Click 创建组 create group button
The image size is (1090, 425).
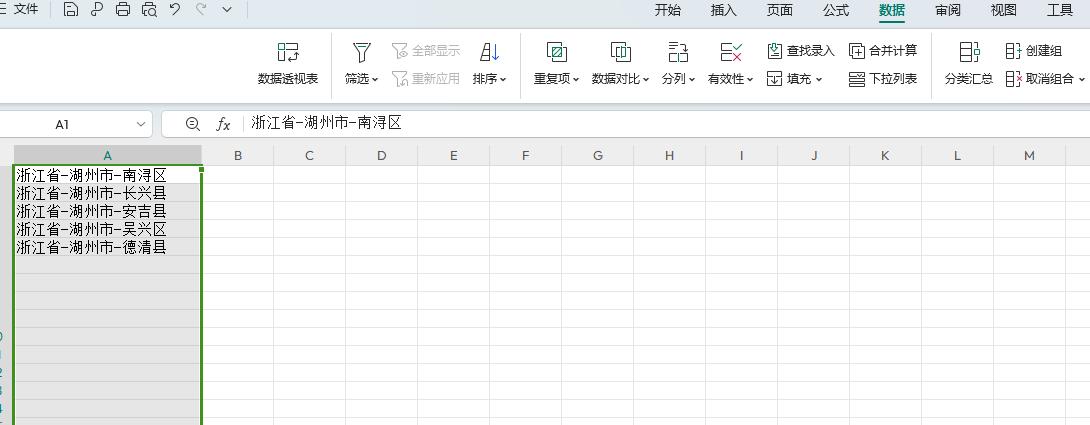[1034, 51]
